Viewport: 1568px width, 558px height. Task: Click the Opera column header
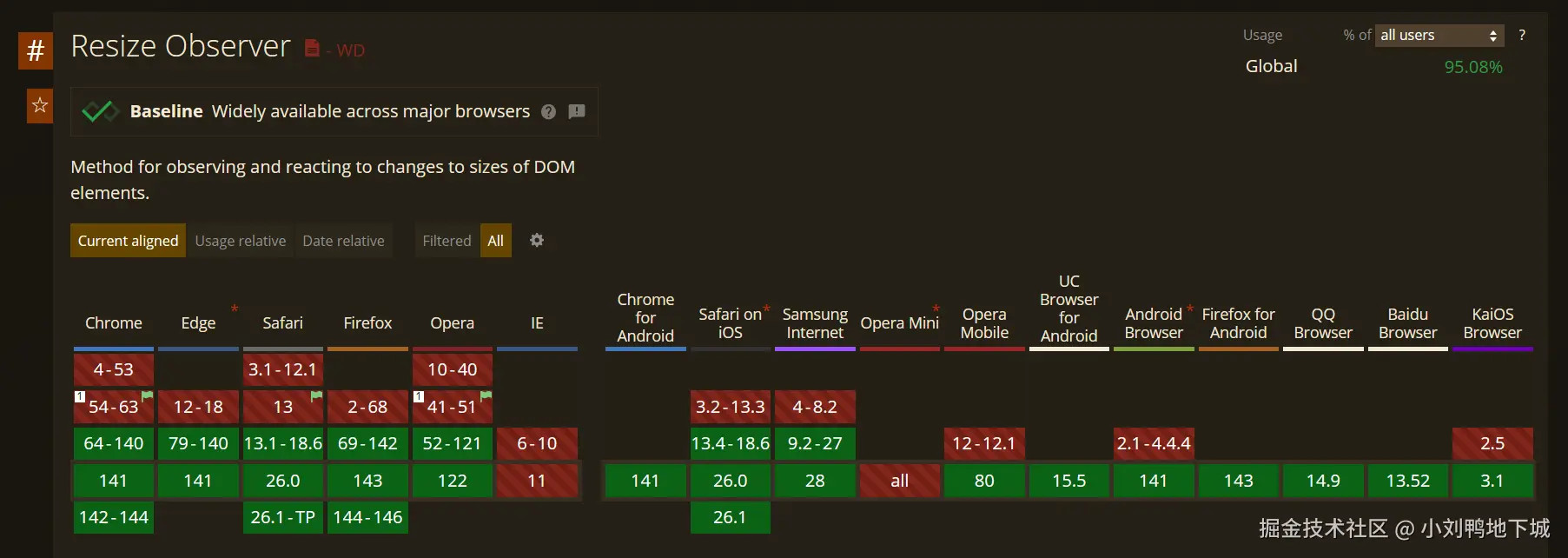[453, 323]
